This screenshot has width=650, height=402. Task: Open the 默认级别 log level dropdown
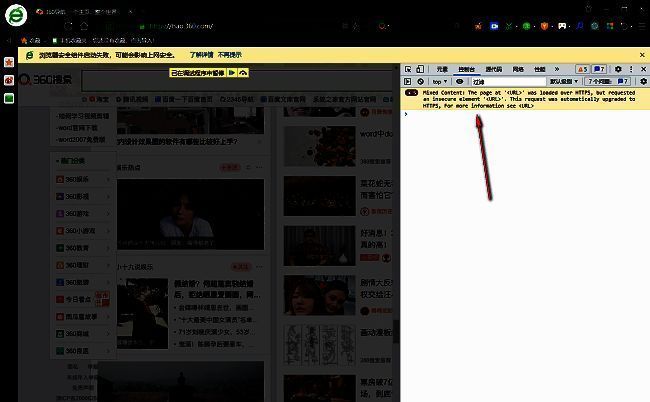click(563, 82)
